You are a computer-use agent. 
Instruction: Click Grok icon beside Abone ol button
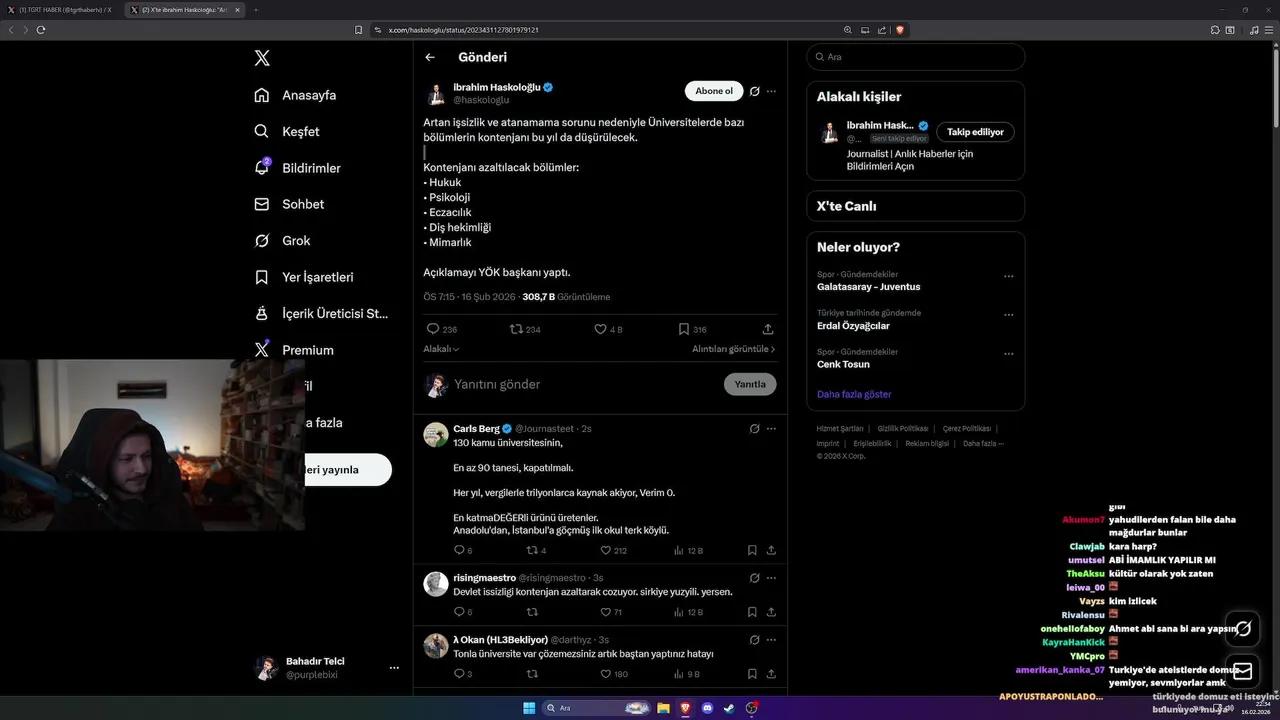pos(755,91)
